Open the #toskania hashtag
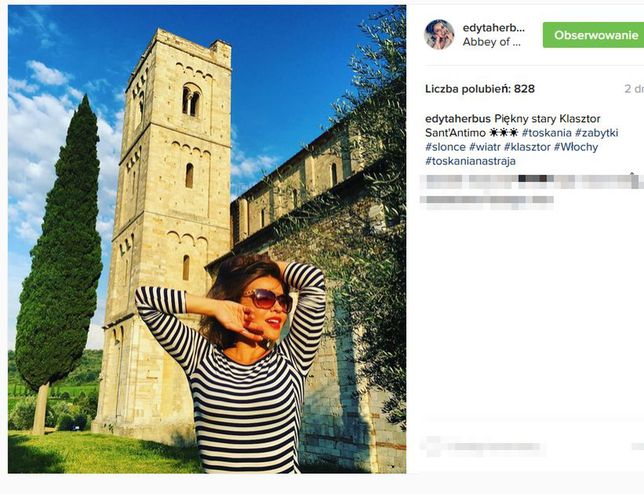Image resolution: width=644 pixels, height=494 pixels. pos(547,133)
